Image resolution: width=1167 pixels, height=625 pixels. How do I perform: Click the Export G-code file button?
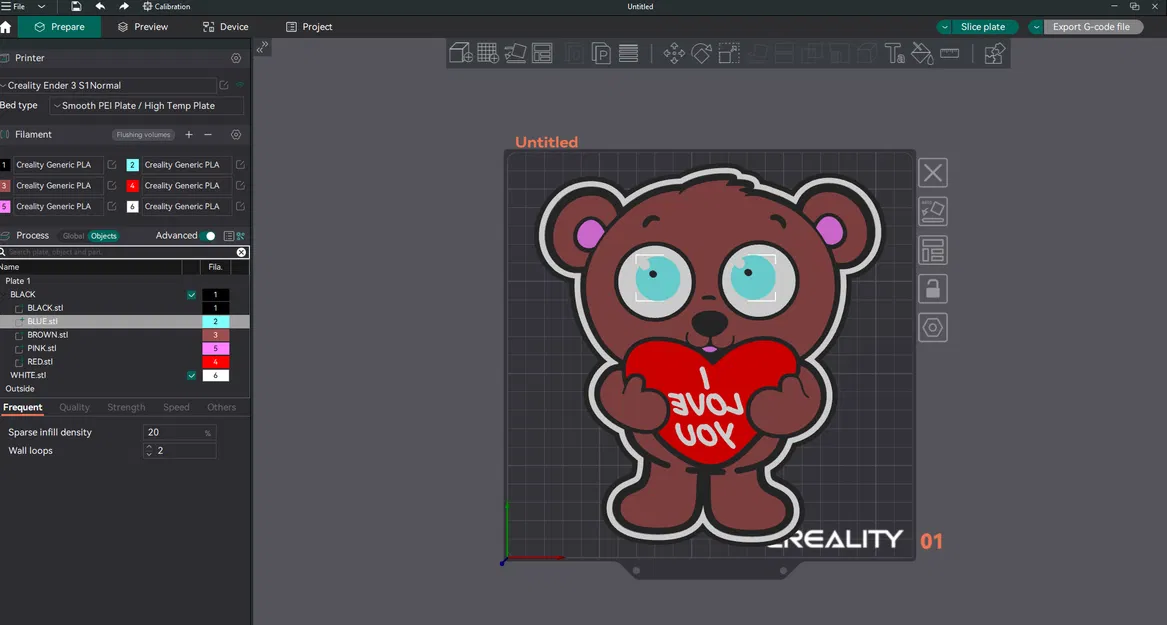(1093, 27)
